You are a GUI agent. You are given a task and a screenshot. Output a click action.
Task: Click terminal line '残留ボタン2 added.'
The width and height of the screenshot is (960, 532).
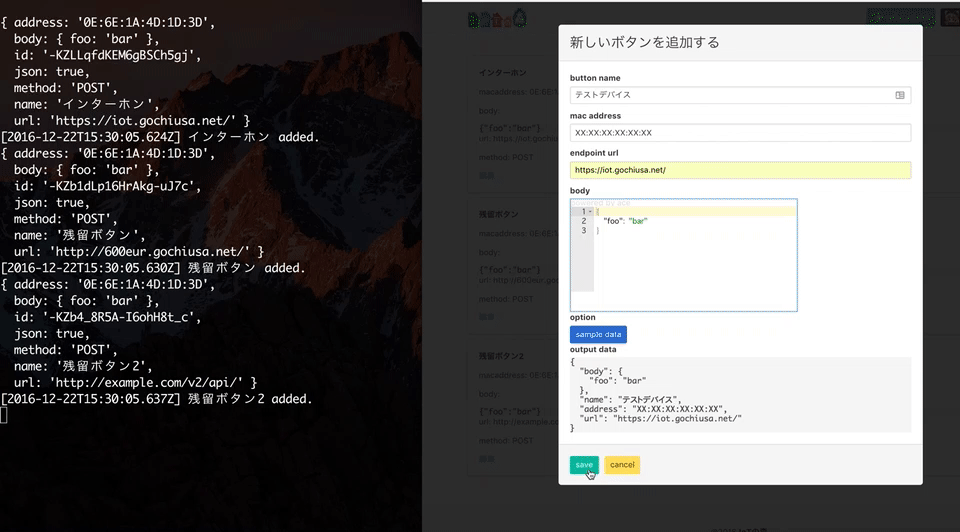(x=250, y=399)
